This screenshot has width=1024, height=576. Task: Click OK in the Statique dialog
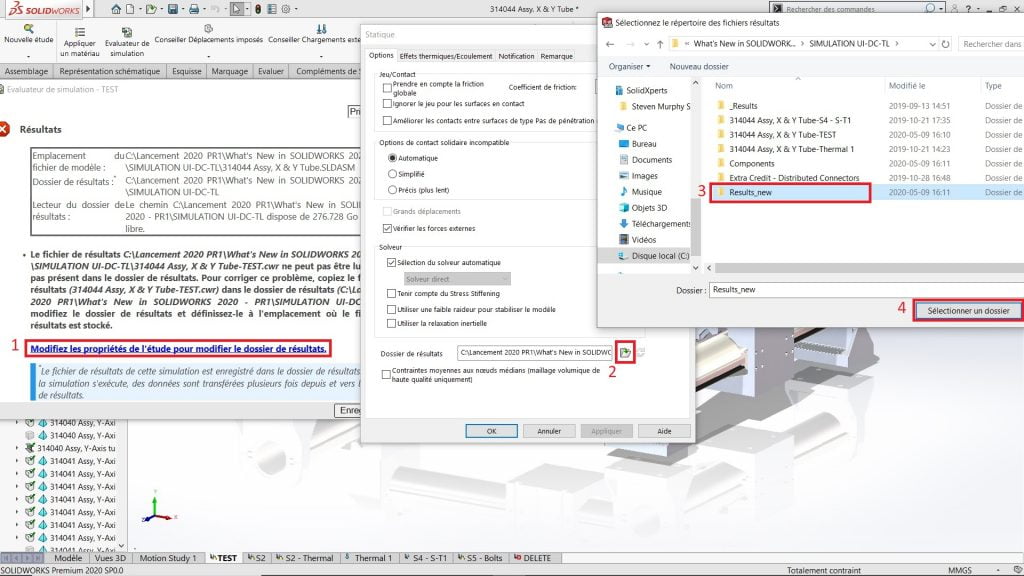[x=491, y=431]
